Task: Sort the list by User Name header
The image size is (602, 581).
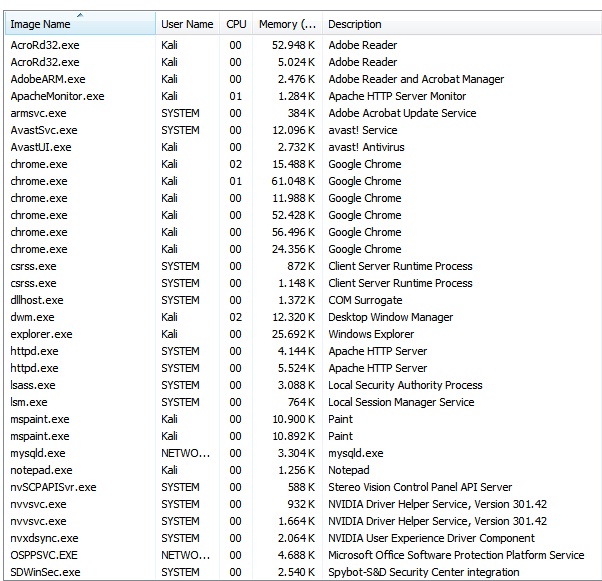Action: tap(187, 24)
